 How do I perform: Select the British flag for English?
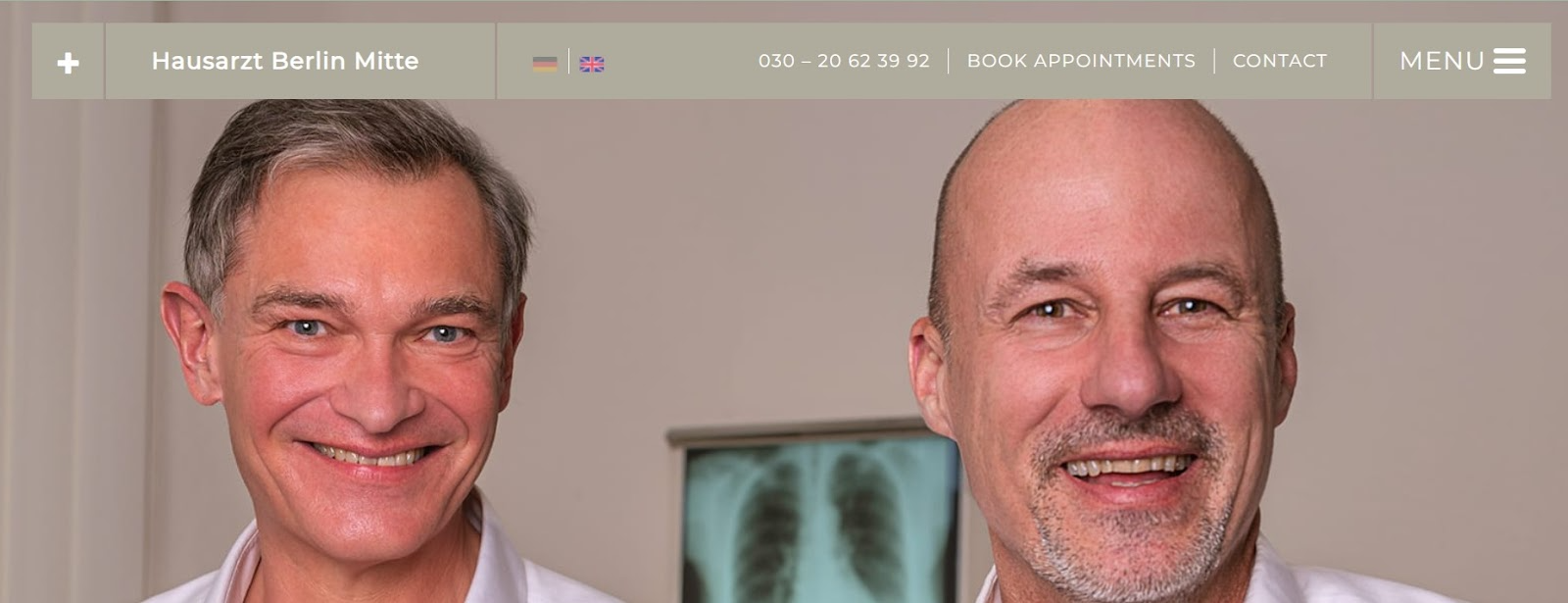click(592, 64)
